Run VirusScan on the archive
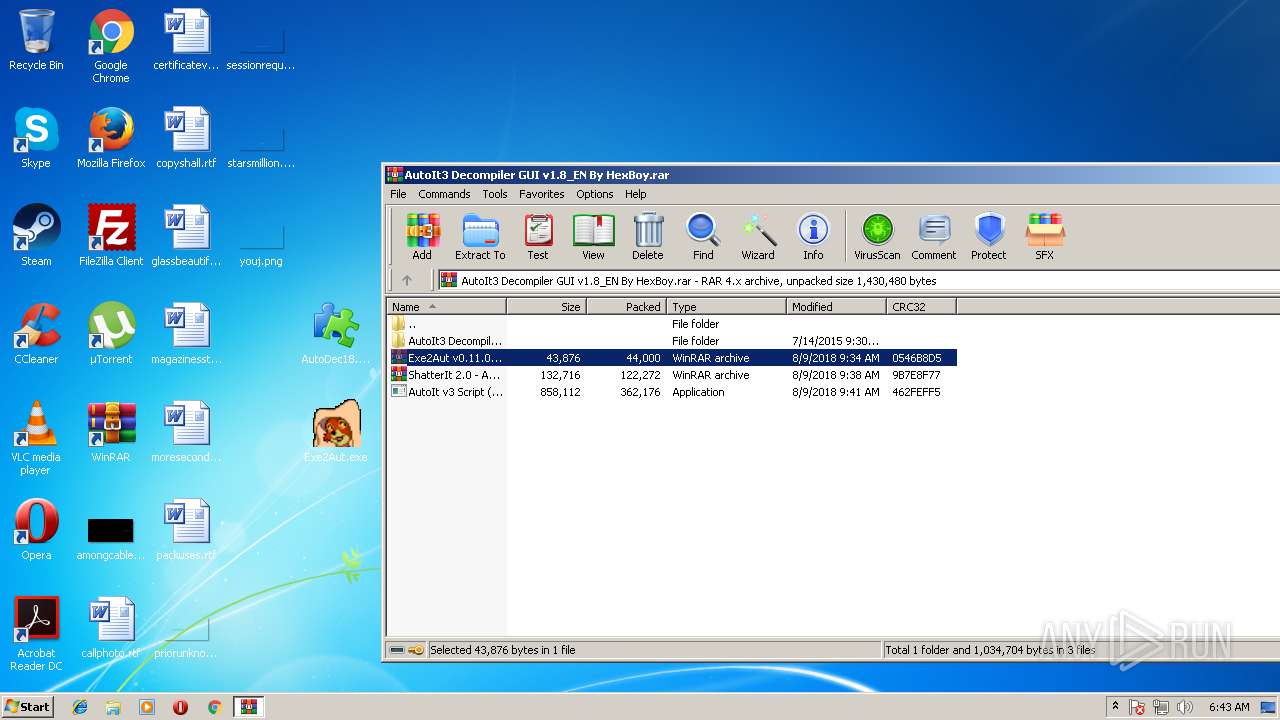1280x720 pixels. tap(877, 237)
